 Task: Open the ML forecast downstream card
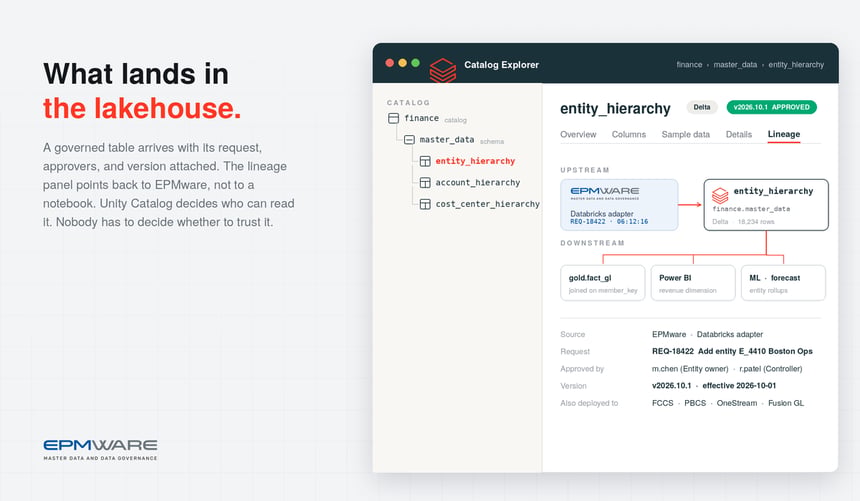[783, 283]
